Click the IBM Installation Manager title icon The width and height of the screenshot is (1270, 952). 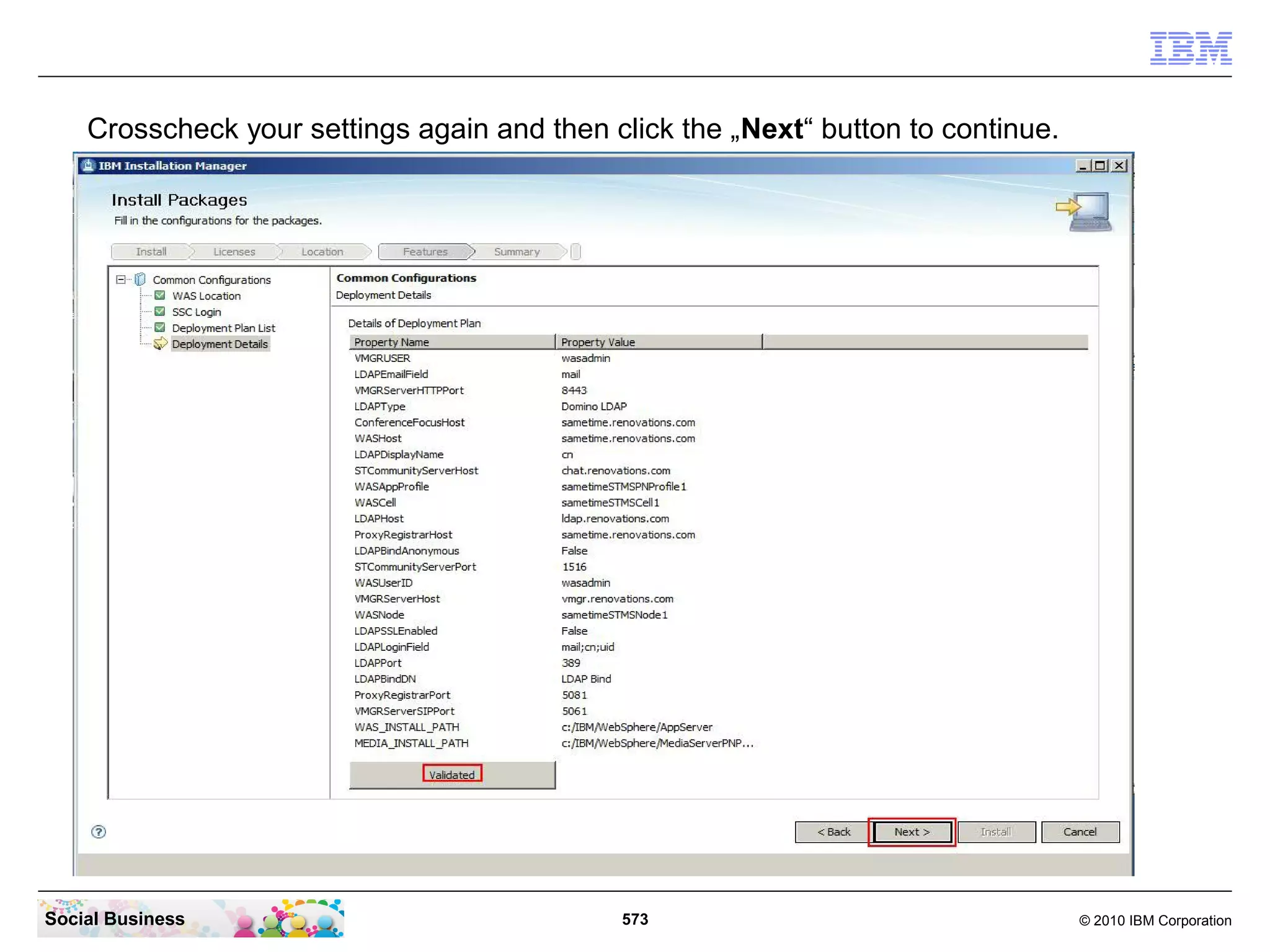pyautogui.click(x=89, y=165)
